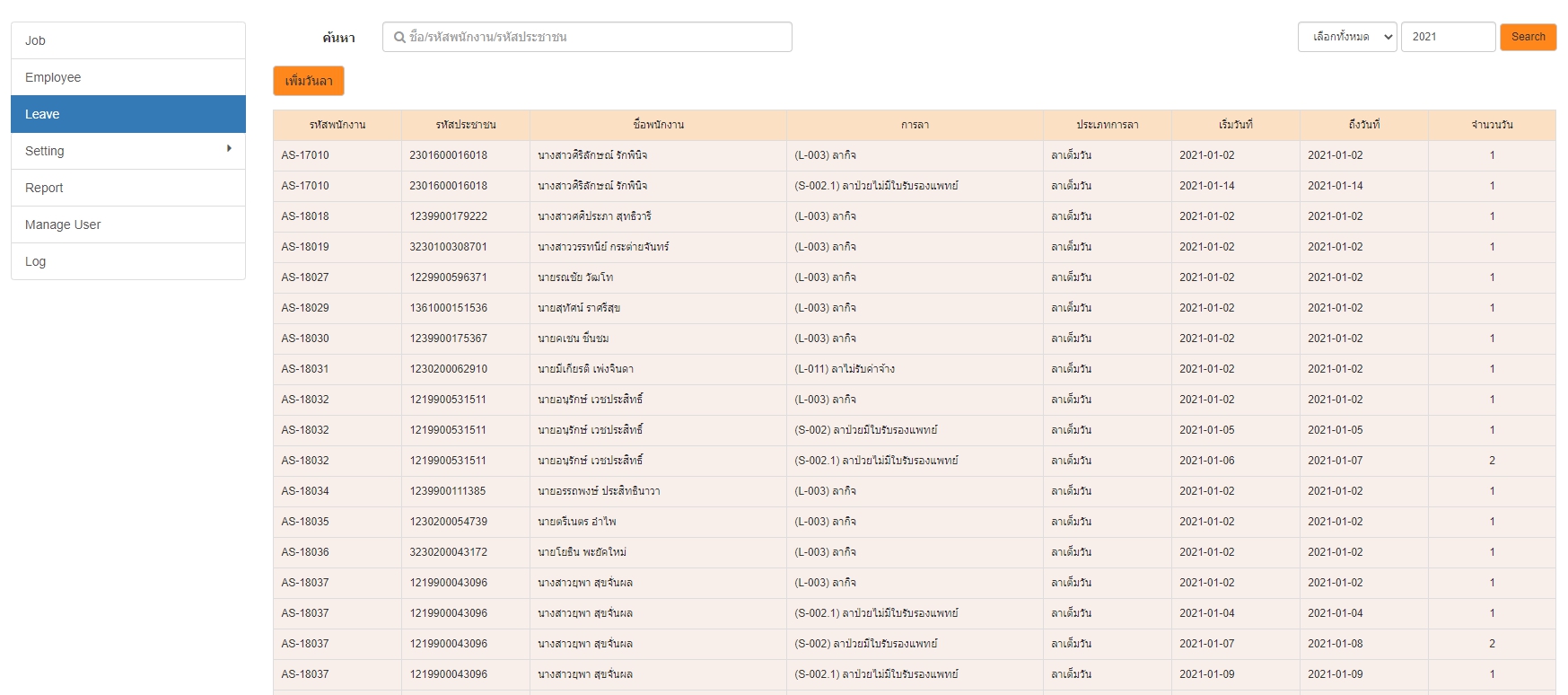Open the Report menu item
This screenshot has width=1568, height=695.
(x=128, y=188)
